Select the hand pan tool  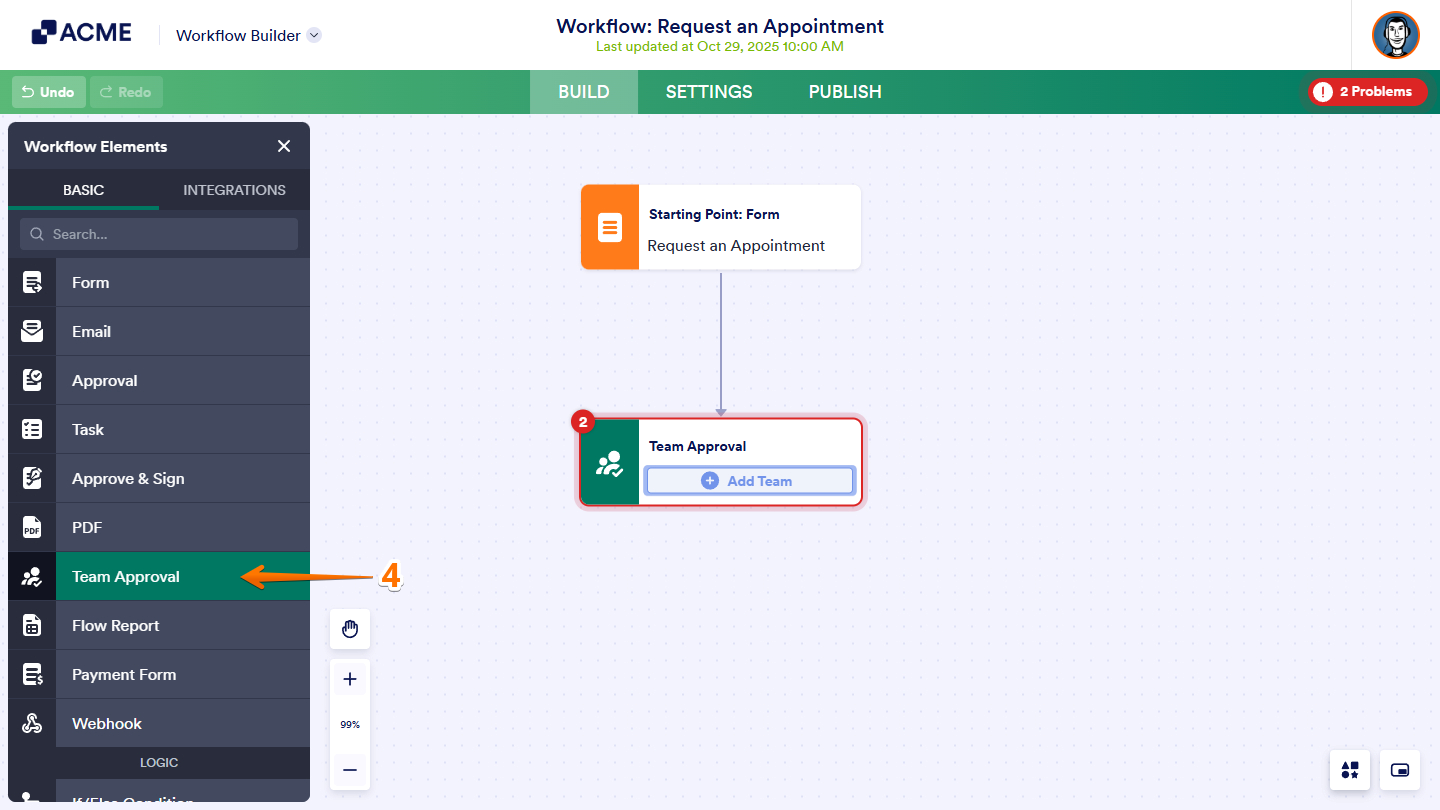click(350, 629)
